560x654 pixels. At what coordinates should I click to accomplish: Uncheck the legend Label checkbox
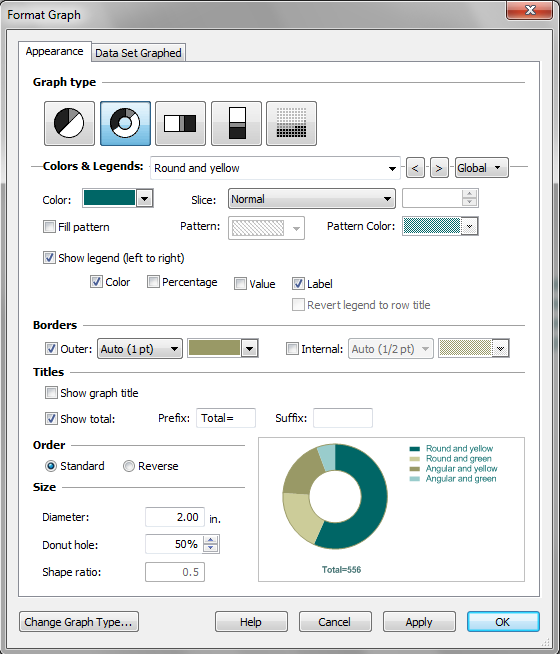pyautogui.click(x=298, y=284)
